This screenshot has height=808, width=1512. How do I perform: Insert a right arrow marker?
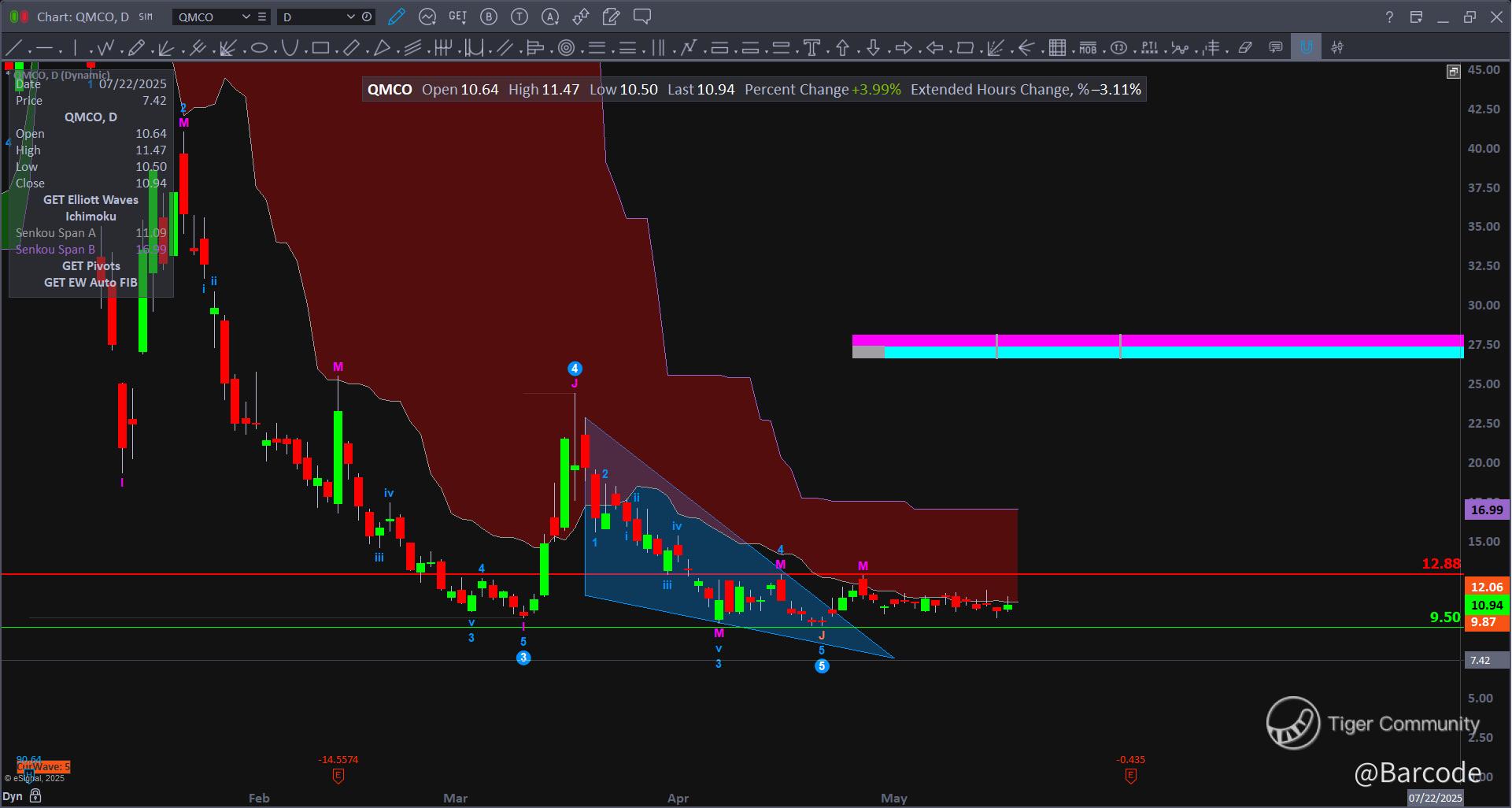904,48
